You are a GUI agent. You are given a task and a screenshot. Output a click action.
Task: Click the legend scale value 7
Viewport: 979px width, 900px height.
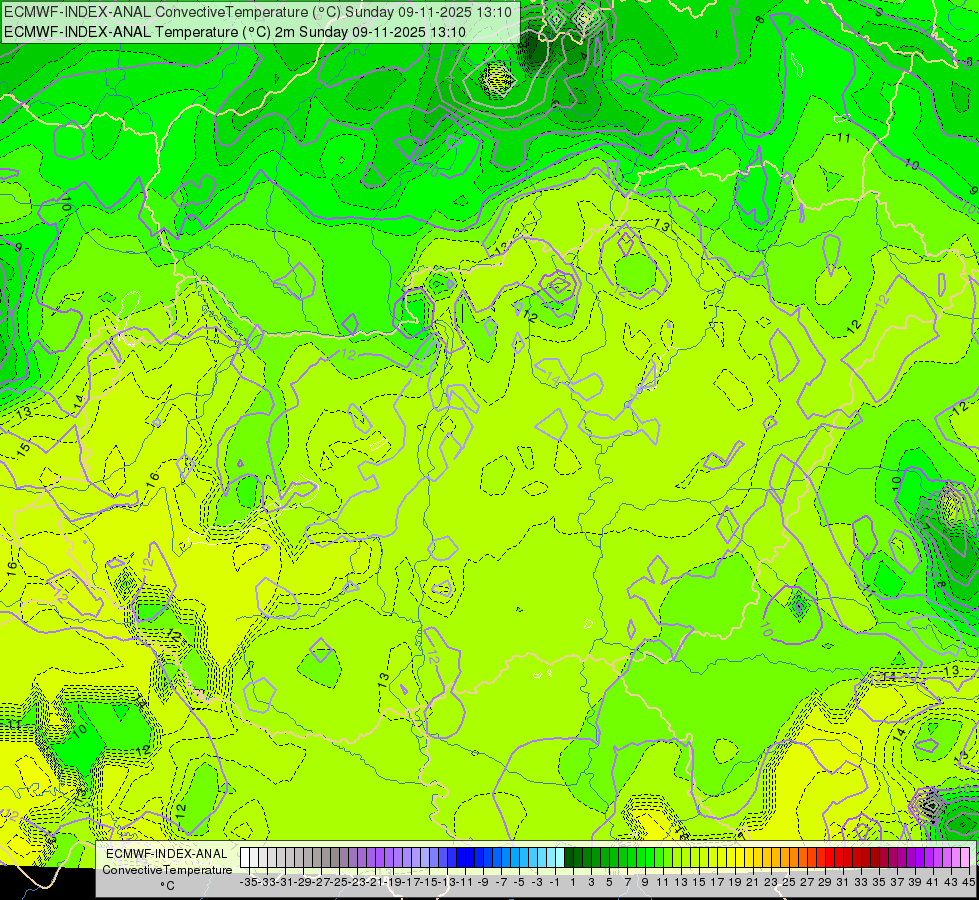(627, 882)
